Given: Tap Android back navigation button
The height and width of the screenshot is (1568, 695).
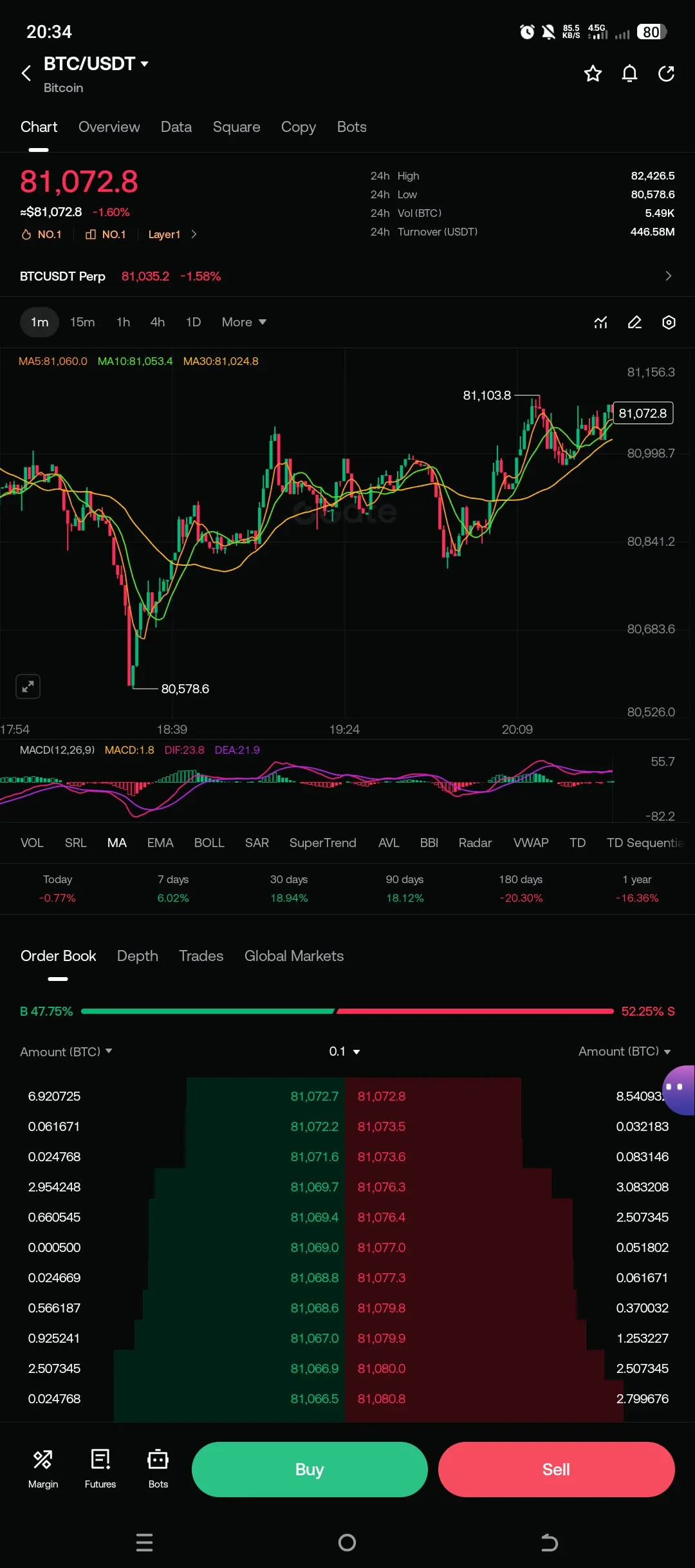Looking at the screenshot, I should point(549,1542).
